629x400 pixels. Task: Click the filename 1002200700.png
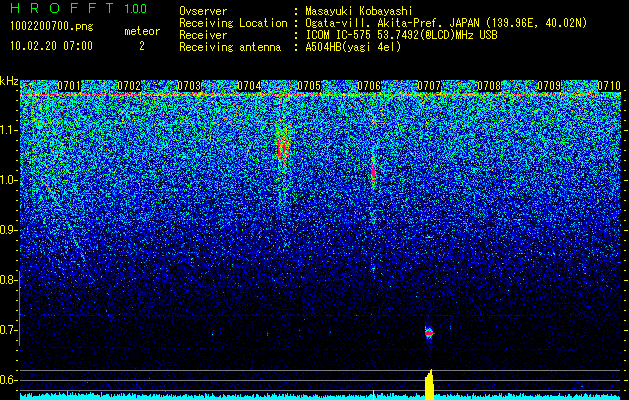coord(52,26)
